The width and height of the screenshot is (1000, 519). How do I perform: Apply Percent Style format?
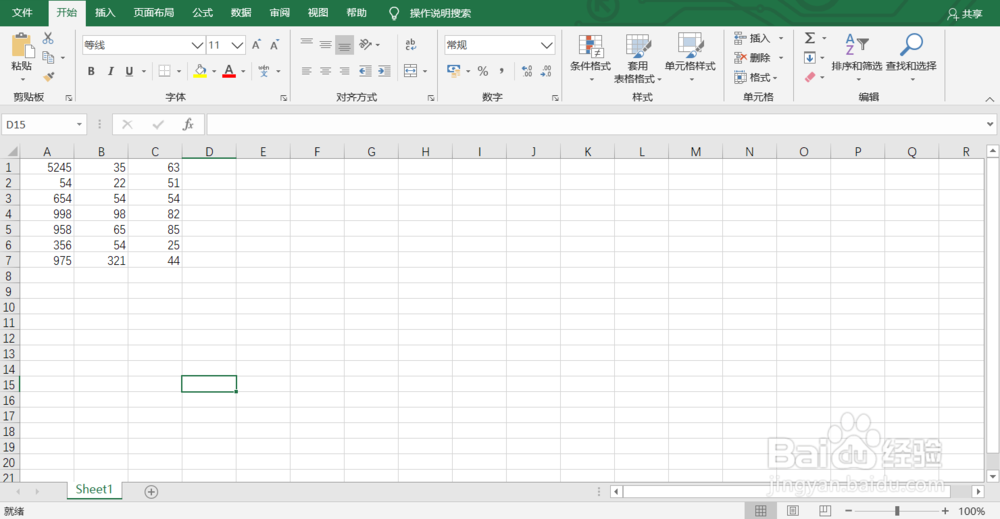(x=483, y=71)
